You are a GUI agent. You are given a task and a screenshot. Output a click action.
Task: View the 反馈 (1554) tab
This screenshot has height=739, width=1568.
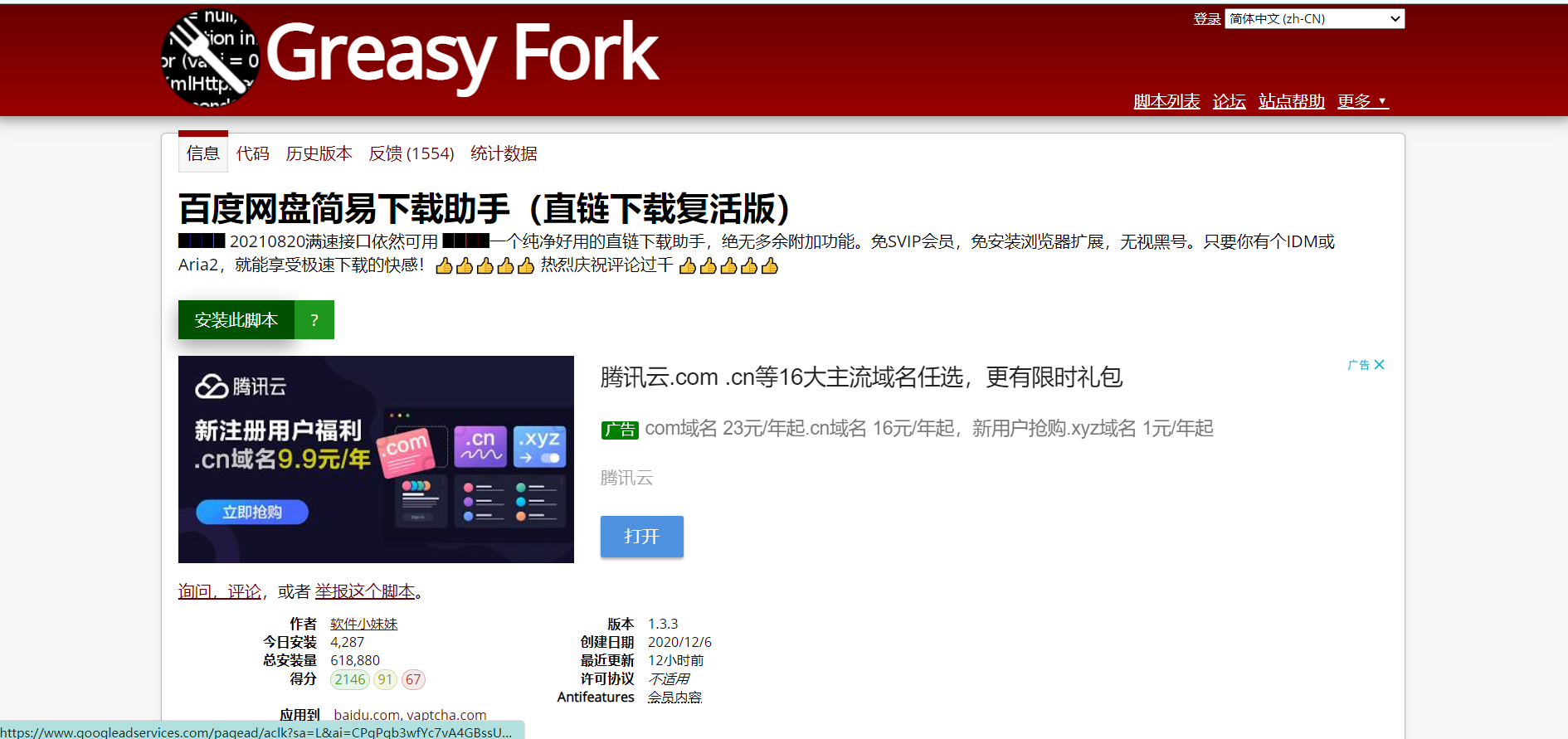click(411, 153)
